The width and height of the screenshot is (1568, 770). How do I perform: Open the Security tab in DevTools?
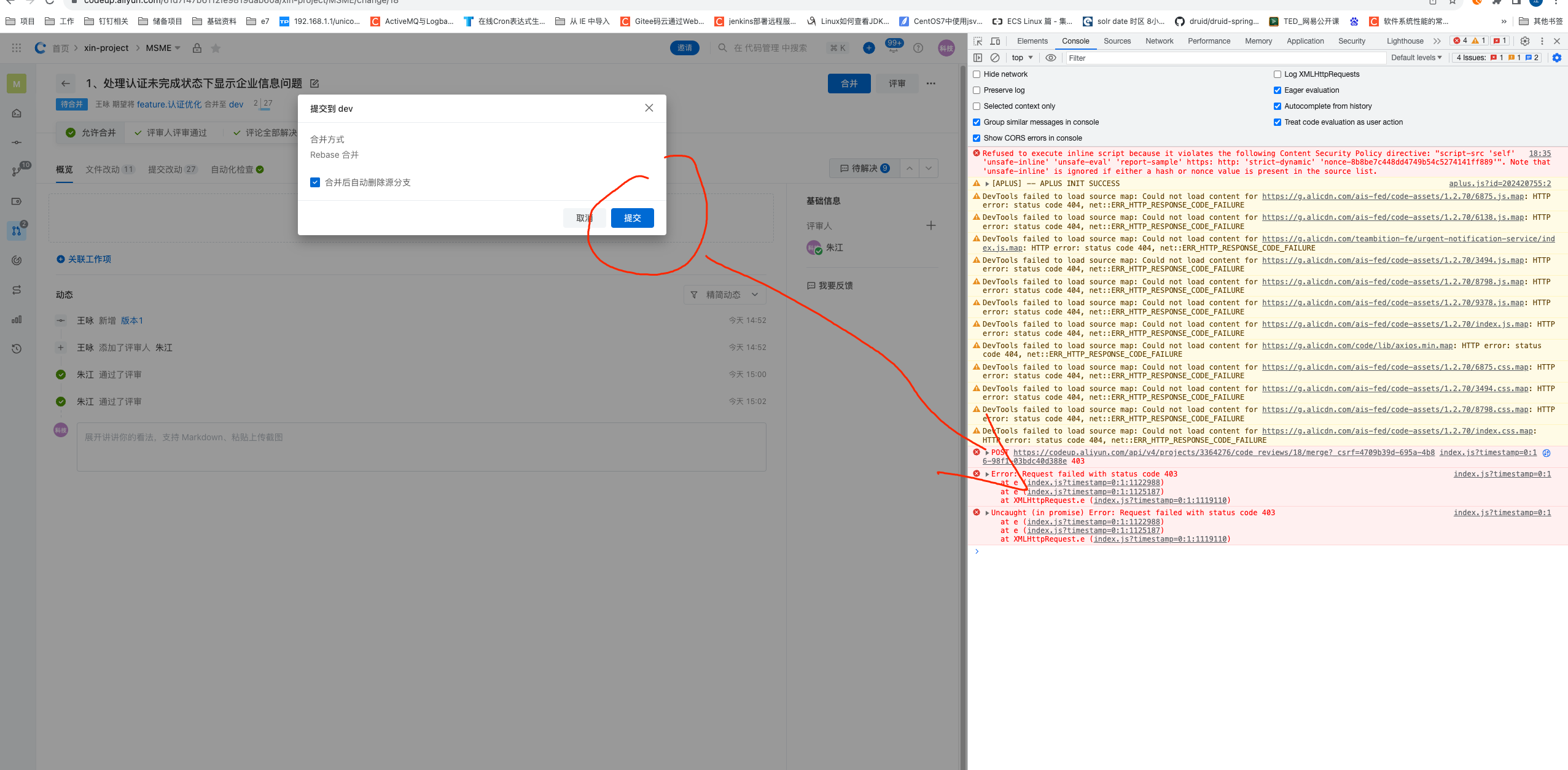(x=1352, y=41)
